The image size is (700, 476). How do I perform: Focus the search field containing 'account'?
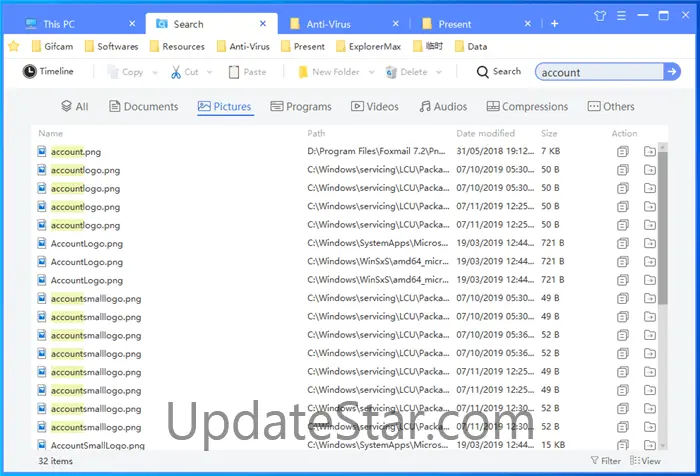(x=600, y=72)
